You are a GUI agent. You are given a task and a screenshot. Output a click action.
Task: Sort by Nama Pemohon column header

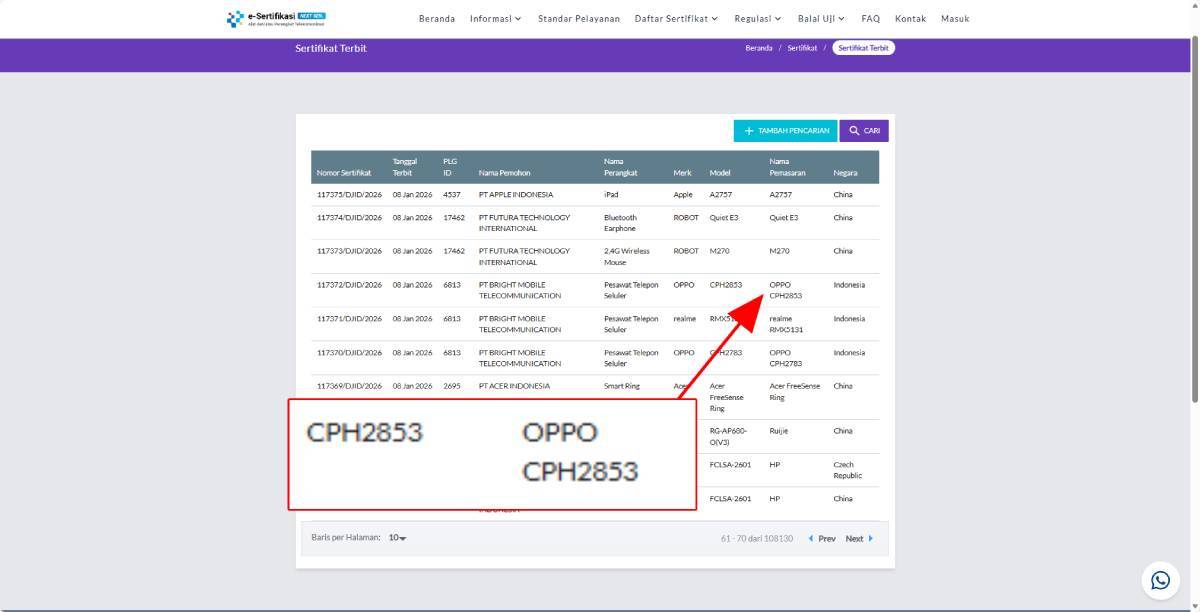[x=504, y=173]
